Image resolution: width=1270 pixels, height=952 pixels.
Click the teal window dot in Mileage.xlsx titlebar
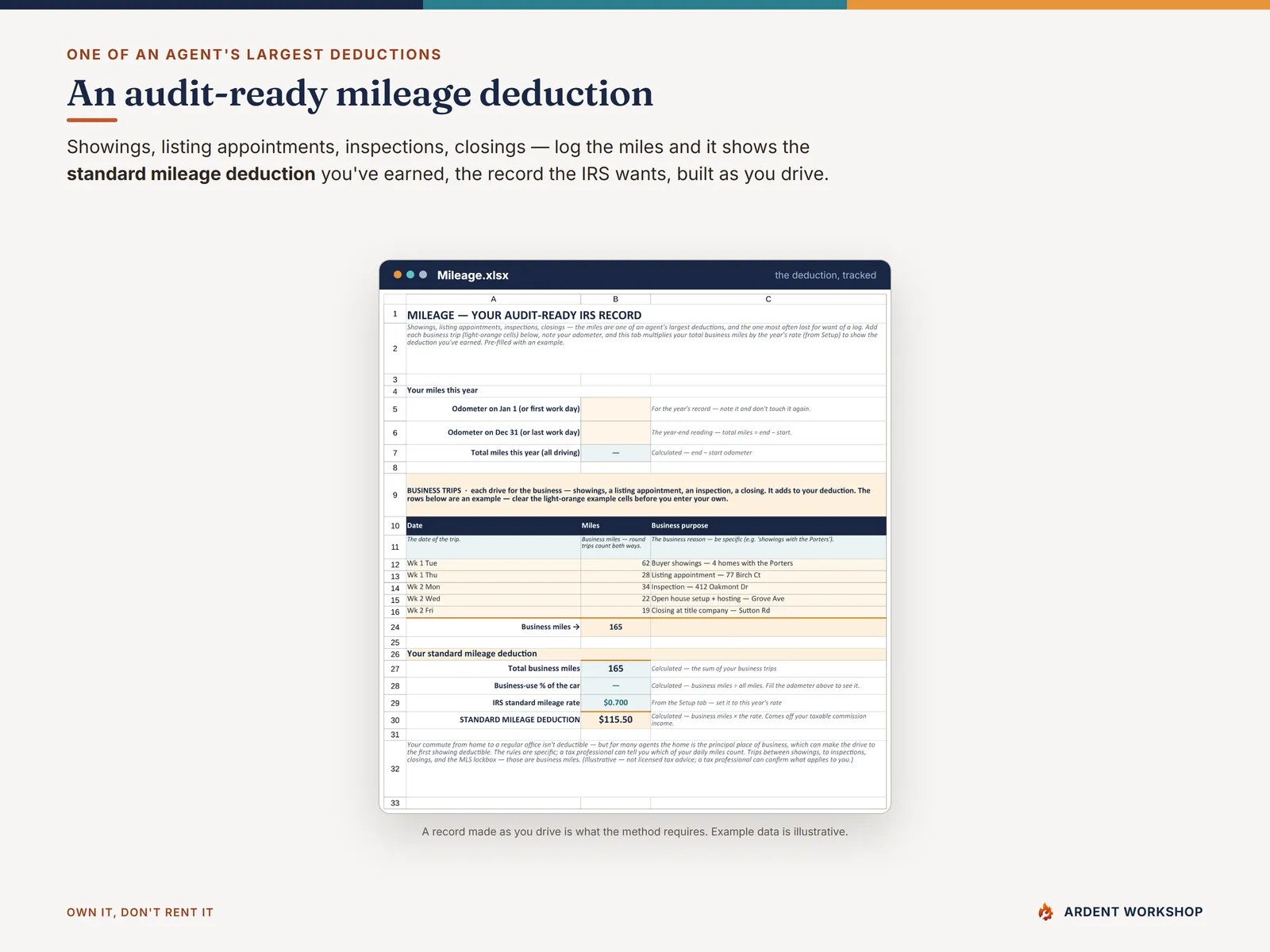point(410,274)
